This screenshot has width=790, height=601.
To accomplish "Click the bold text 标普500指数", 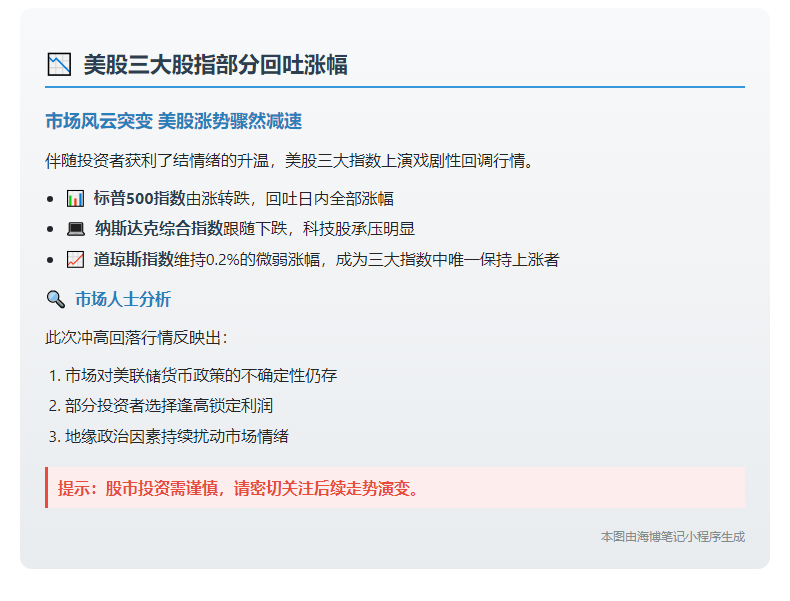I will [140, 198].
